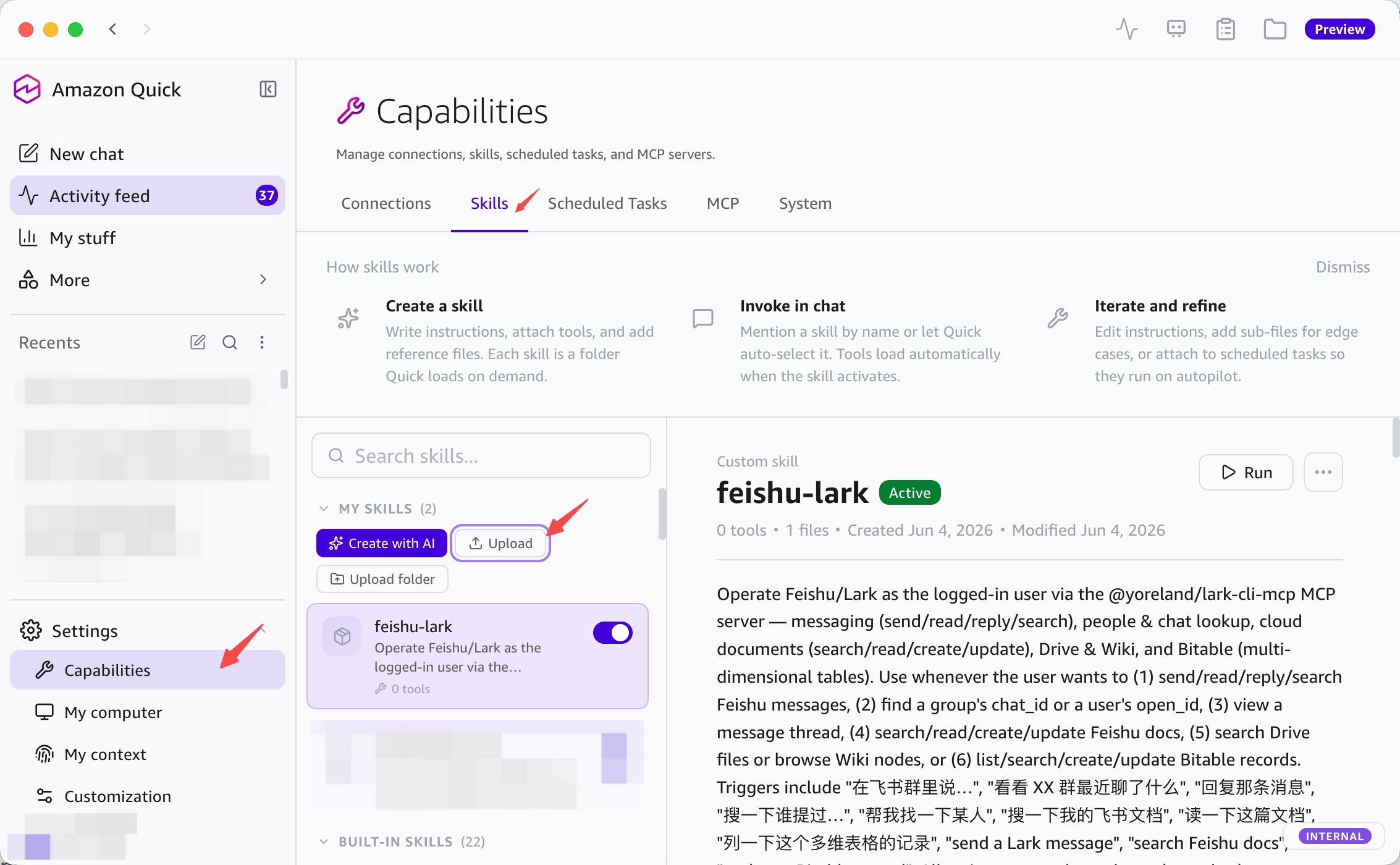This screenshot has width=1400, height=865.
Task: Collapse the MY SKILLS section
Action: pyautogui.click(x=323, y=508)
